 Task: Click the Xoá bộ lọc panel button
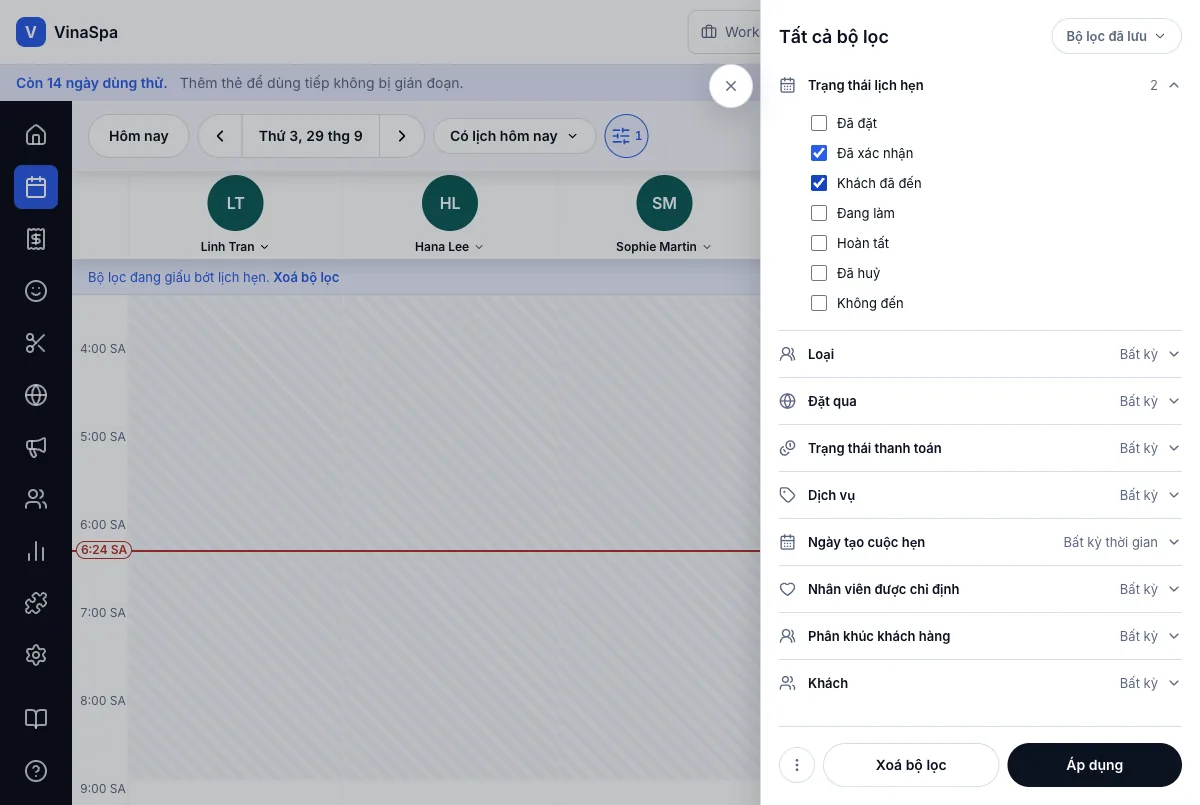(911, 765)
